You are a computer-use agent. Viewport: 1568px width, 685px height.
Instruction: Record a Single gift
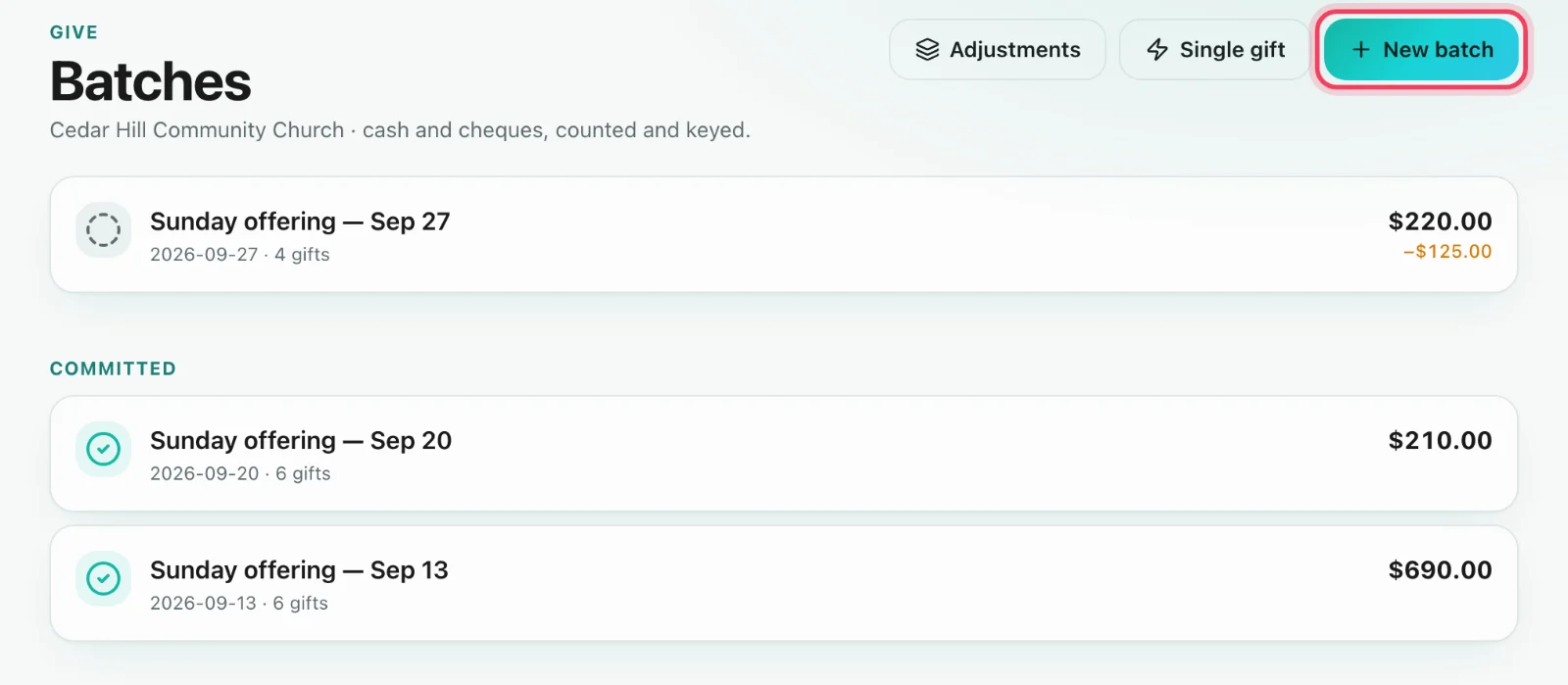pos(1215,50)
